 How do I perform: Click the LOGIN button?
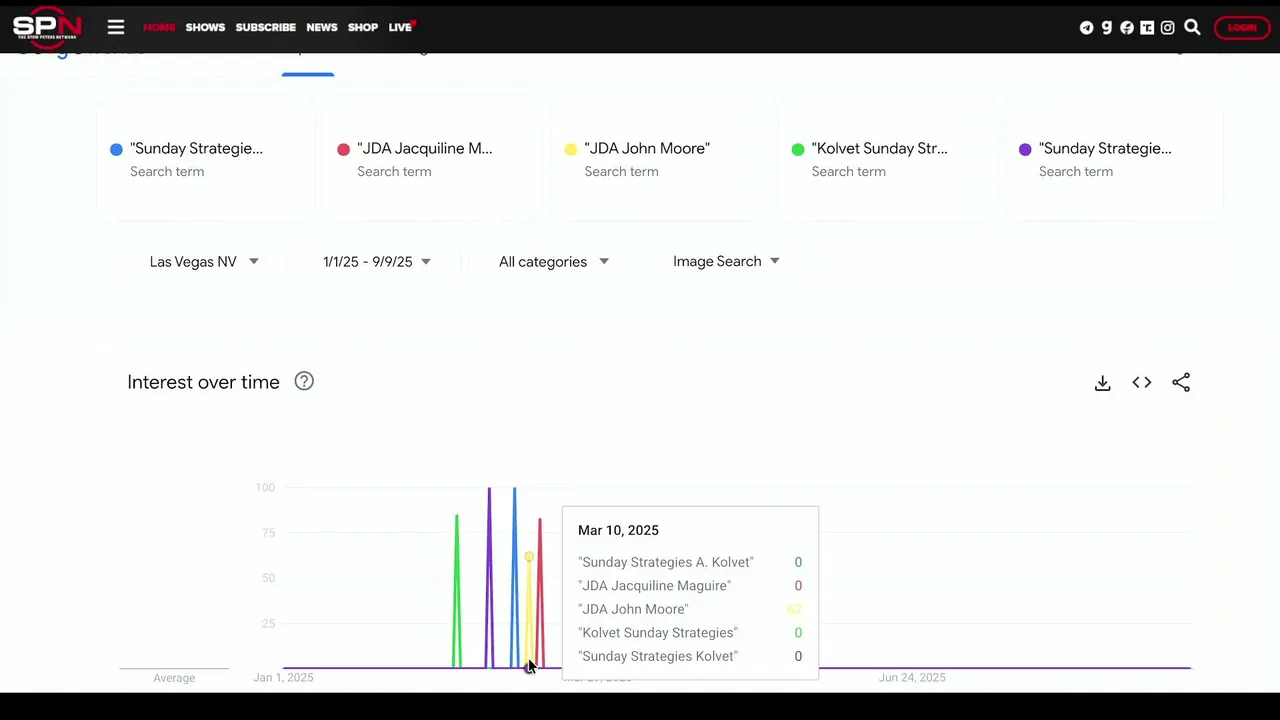point(1242,28)
